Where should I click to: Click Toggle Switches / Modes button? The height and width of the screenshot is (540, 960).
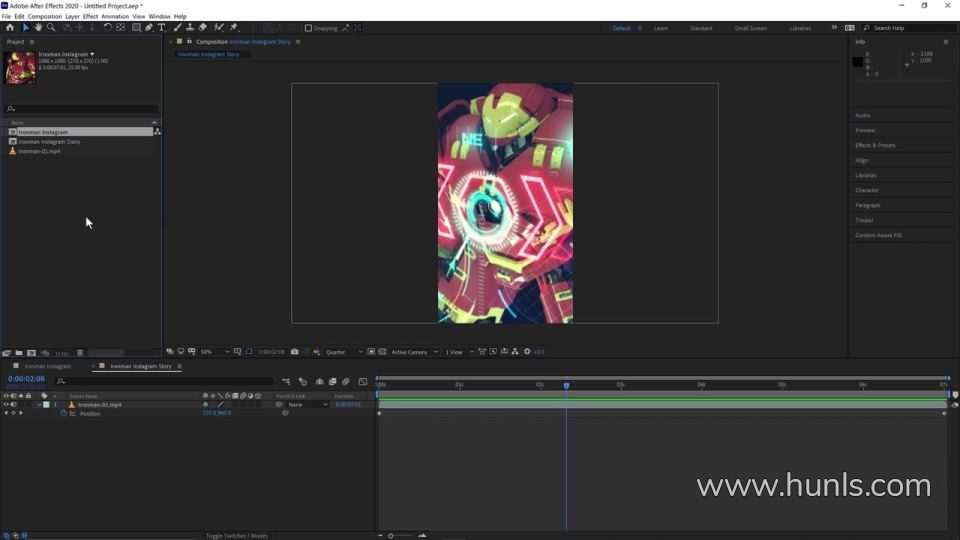coord(236,536)
